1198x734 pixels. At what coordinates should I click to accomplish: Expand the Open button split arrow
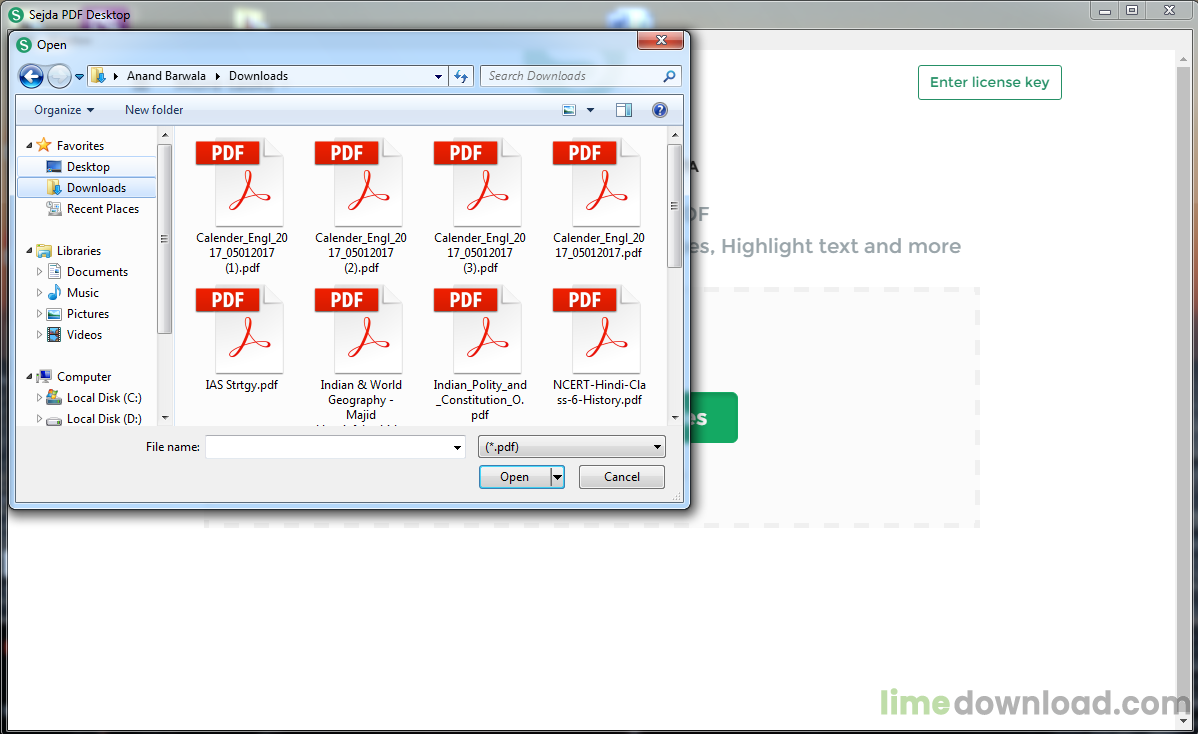(x=557, y=477)
